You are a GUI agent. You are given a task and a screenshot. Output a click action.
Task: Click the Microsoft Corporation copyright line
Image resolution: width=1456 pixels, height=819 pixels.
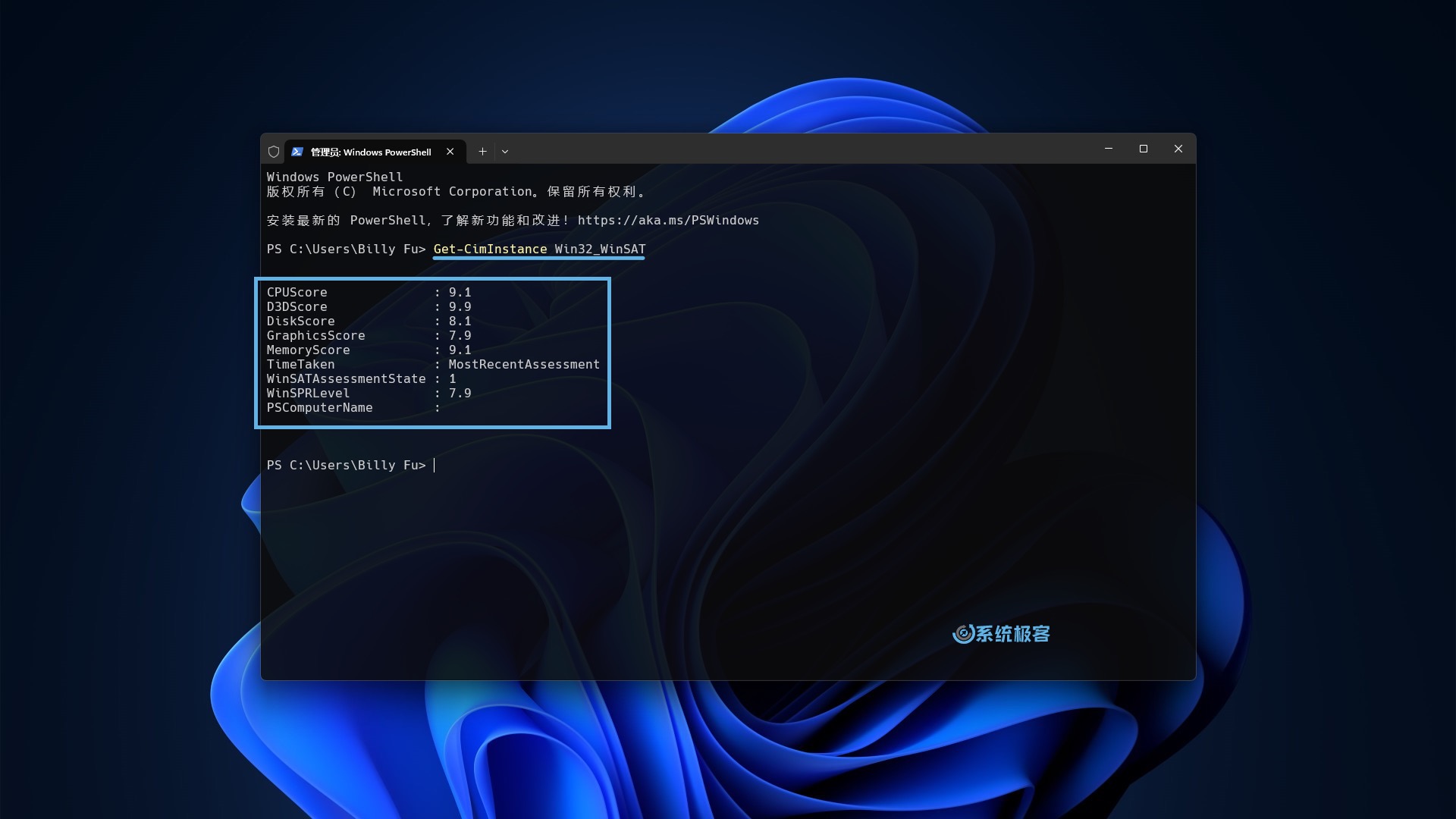click(x=456, y=192)
